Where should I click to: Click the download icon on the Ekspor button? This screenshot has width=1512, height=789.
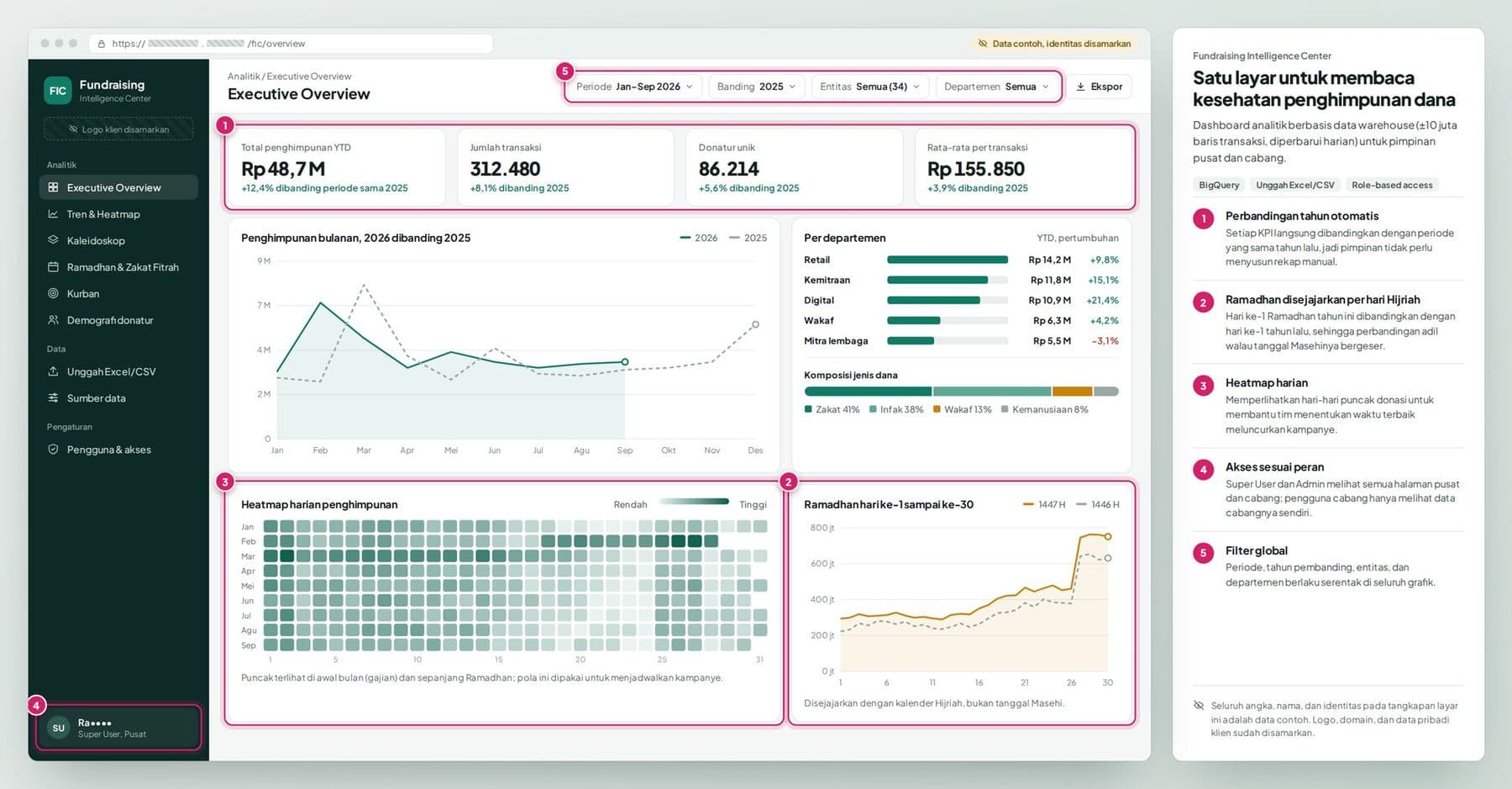pos(1080,87)
